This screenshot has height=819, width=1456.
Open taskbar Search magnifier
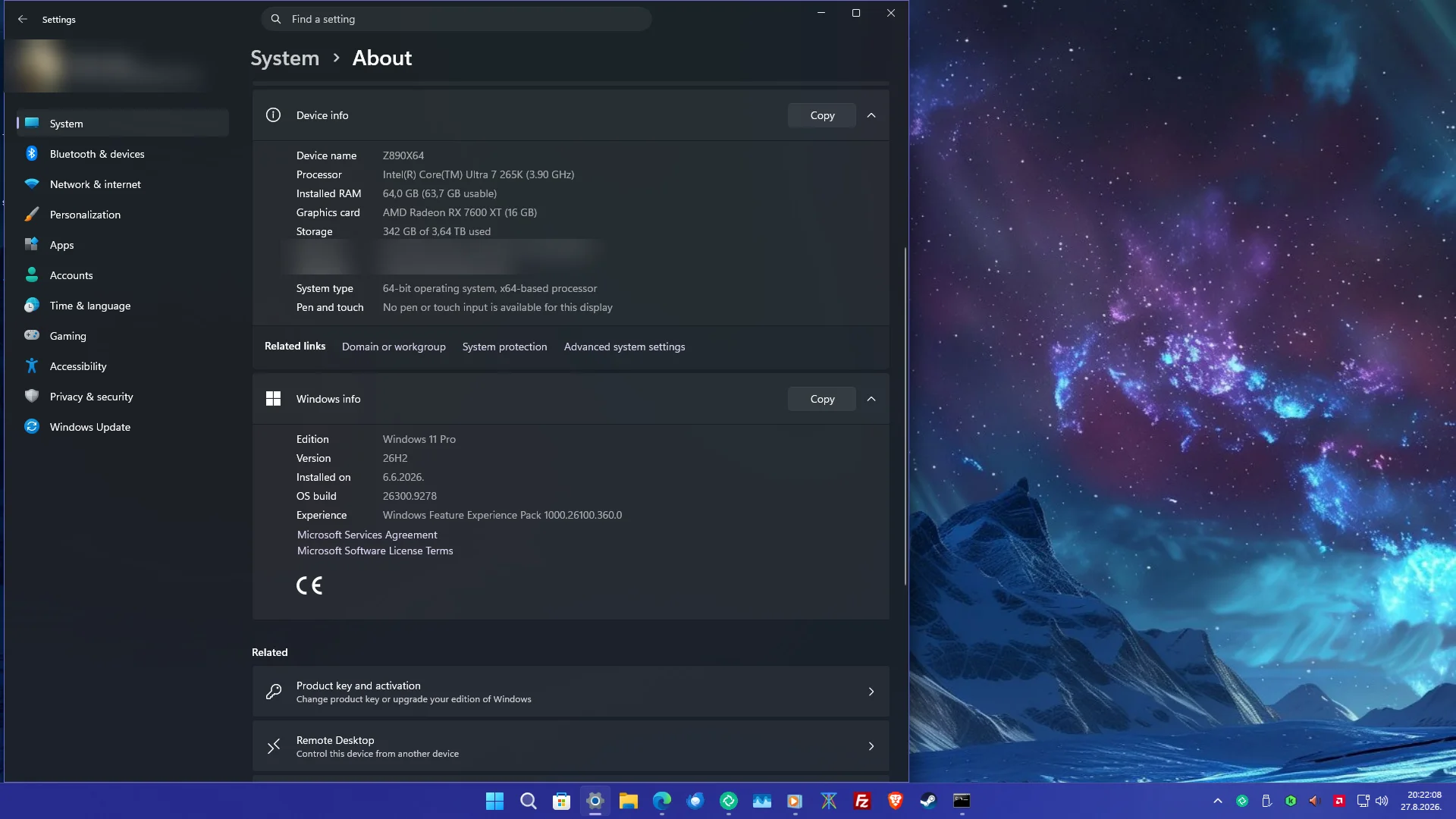[529, 801]
